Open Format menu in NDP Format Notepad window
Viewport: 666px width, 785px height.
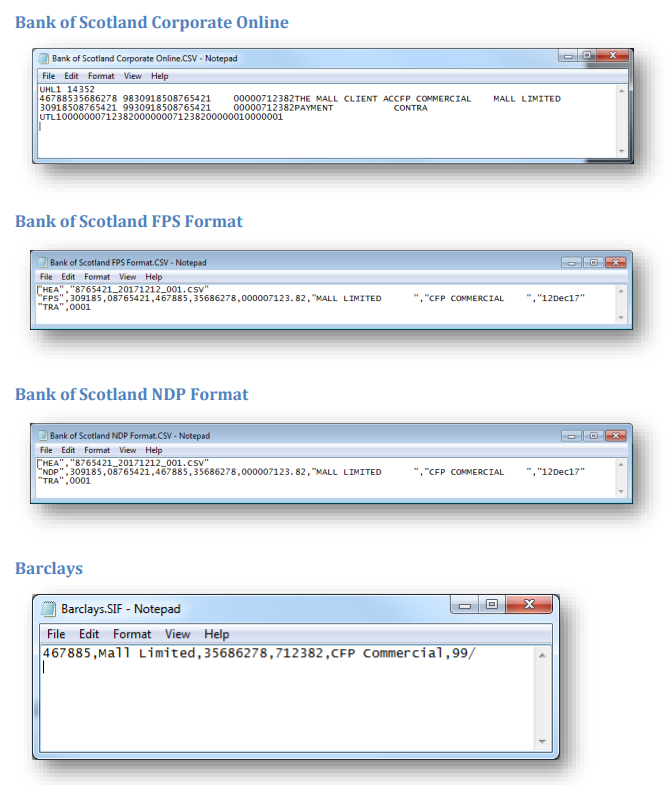coord(97,450)
